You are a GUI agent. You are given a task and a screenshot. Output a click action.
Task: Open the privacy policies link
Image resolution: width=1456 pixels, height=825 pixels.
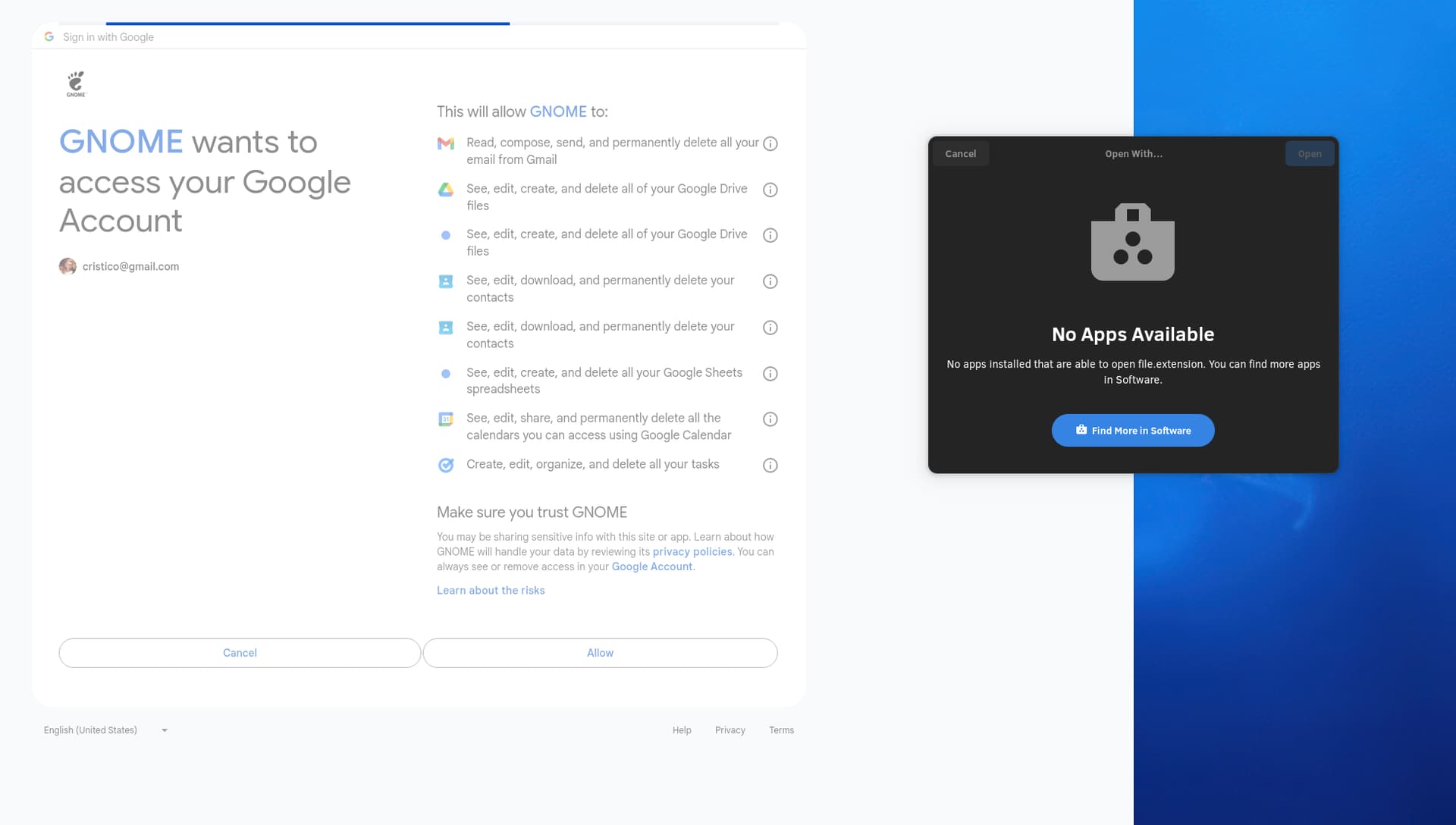click(692, 551)
